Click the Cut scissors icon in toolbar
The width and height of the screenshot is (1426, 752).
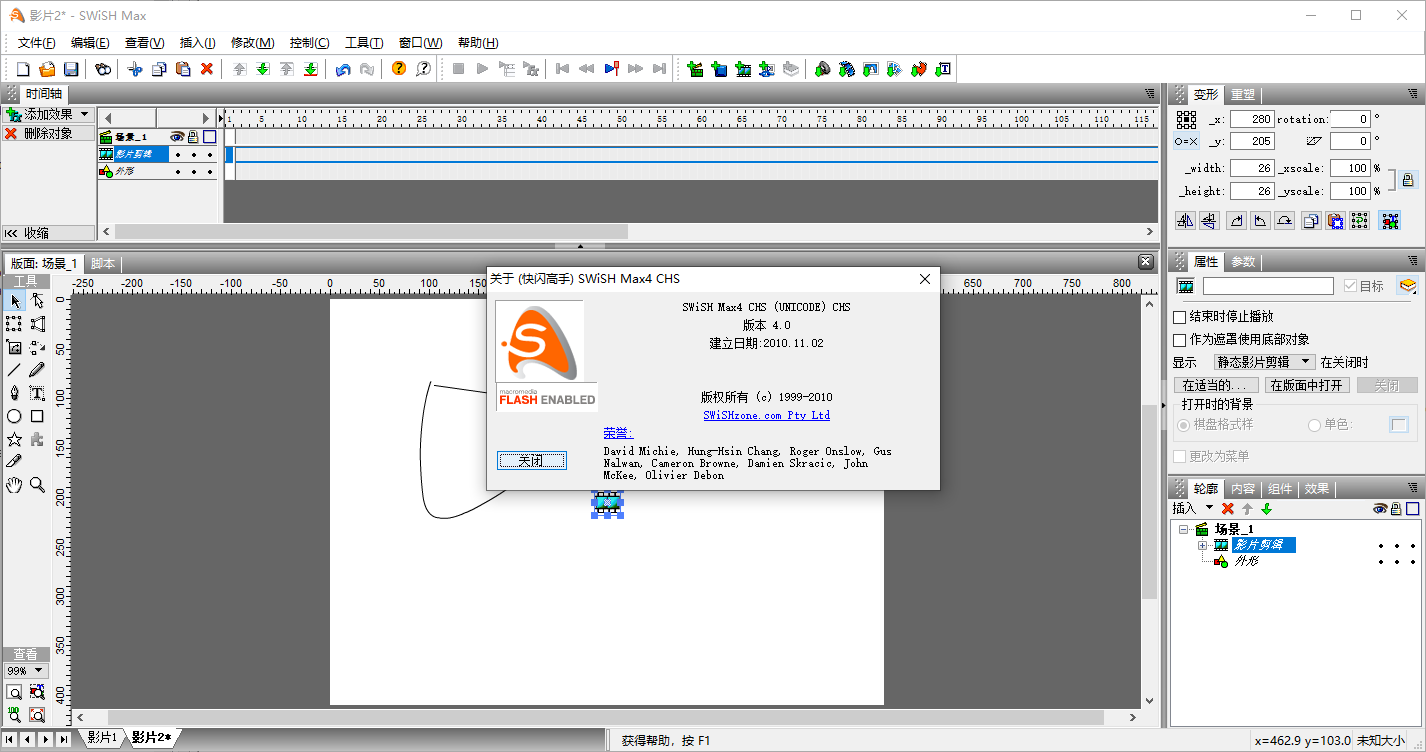[135, 69]
